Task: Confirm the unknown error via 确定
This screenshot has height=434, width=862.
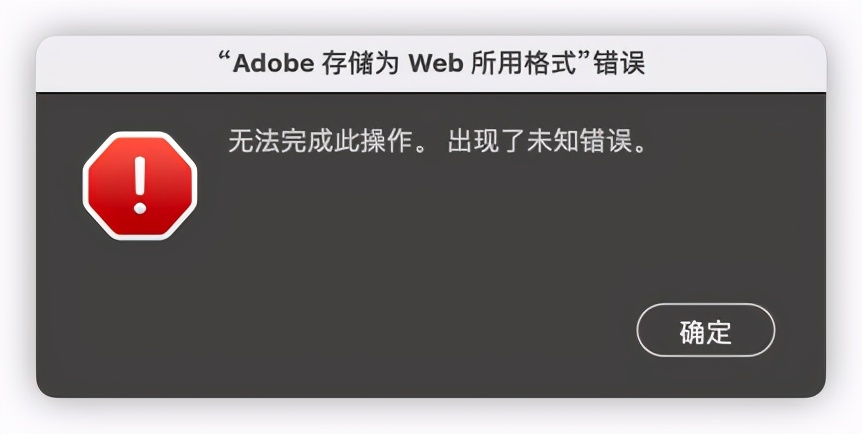Action: pos(705,331)
